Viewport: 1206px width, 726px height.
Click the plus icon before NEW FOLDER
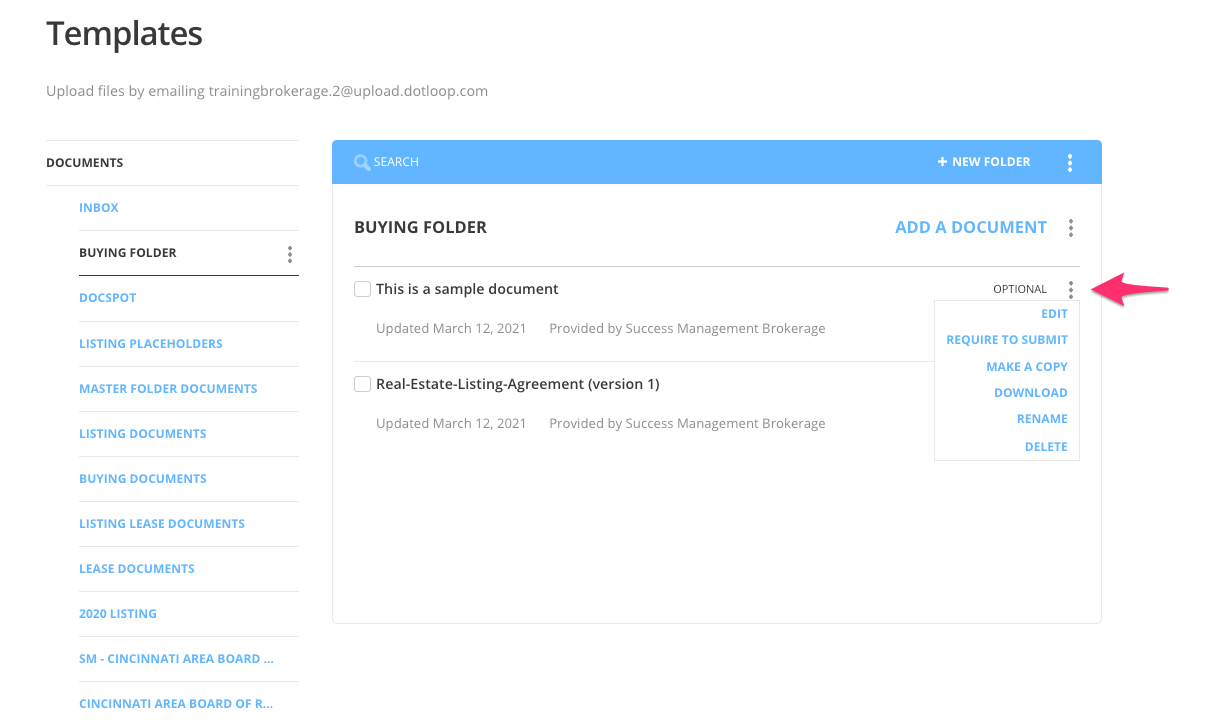click(x=940, y=161)
